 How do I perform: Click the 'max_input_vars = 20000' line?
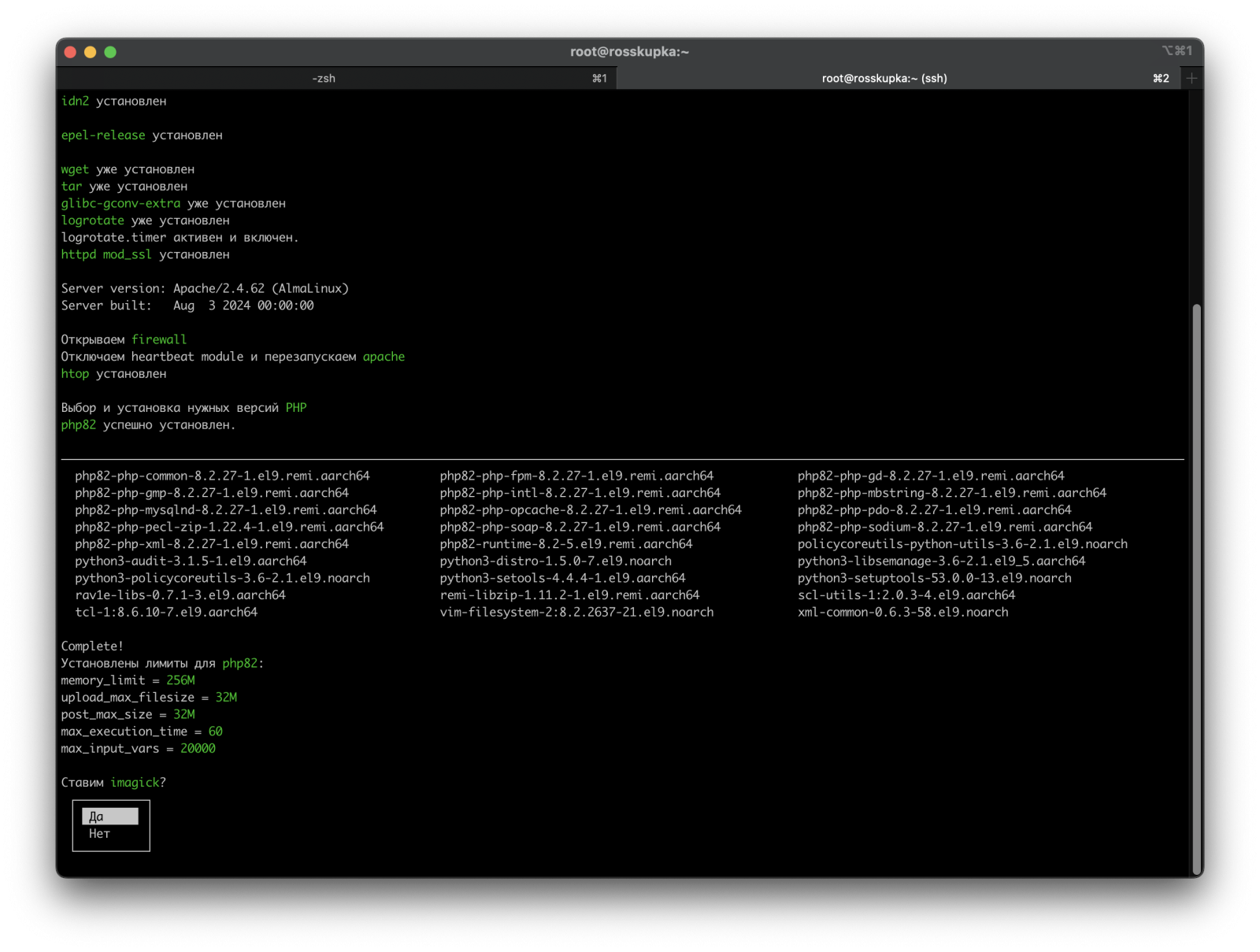tap(139, 749)
